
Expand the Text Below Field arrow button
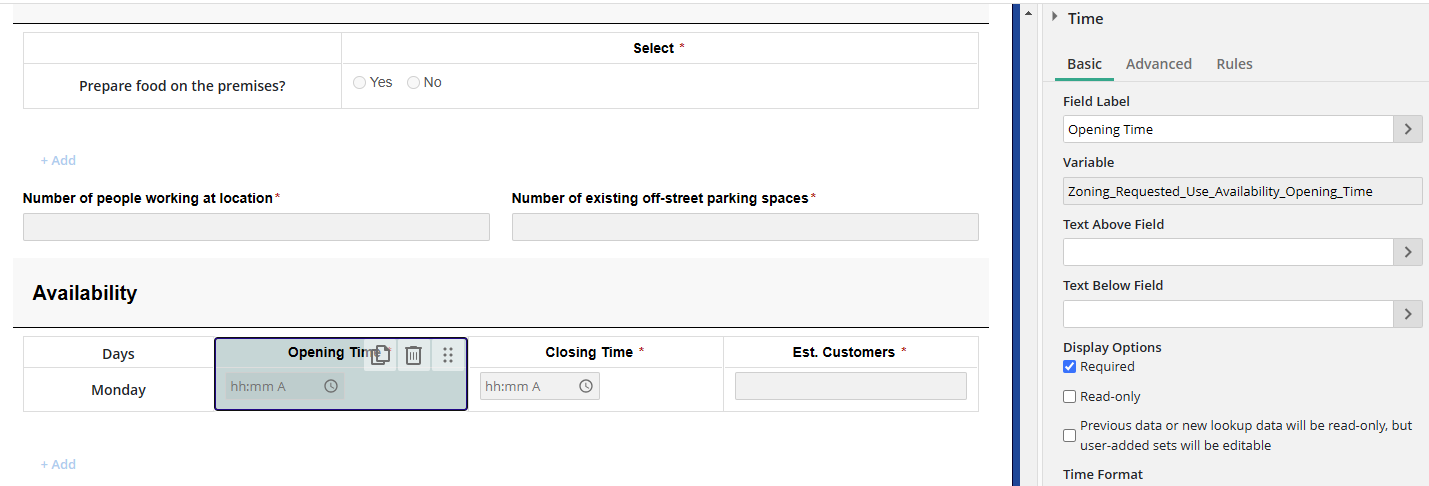click(x=1408, y=314)
